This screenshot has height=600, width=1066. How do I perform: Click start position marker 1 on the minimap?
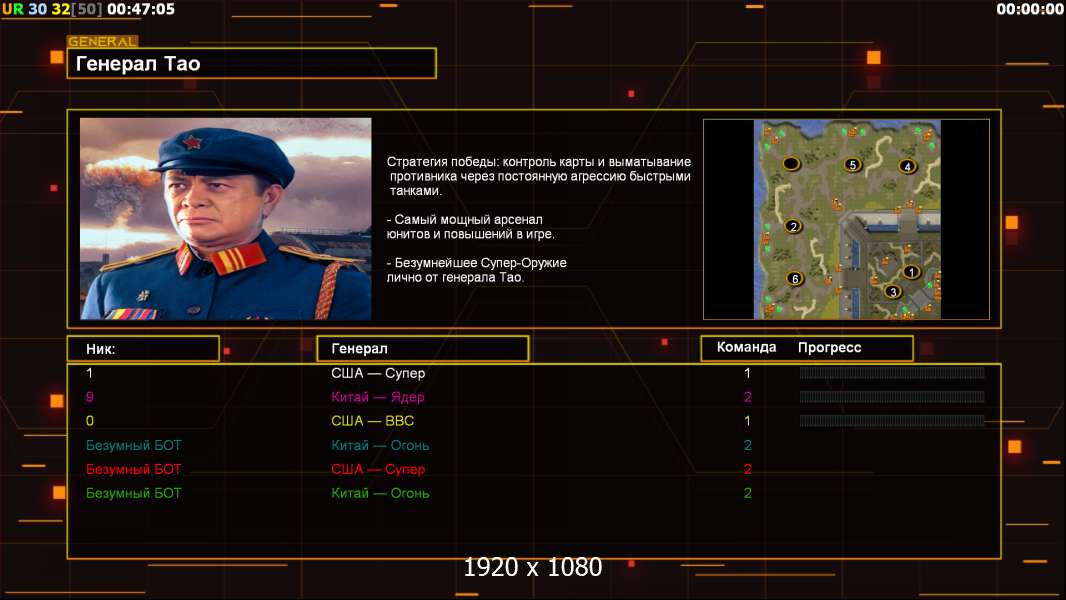pos(911,272)
